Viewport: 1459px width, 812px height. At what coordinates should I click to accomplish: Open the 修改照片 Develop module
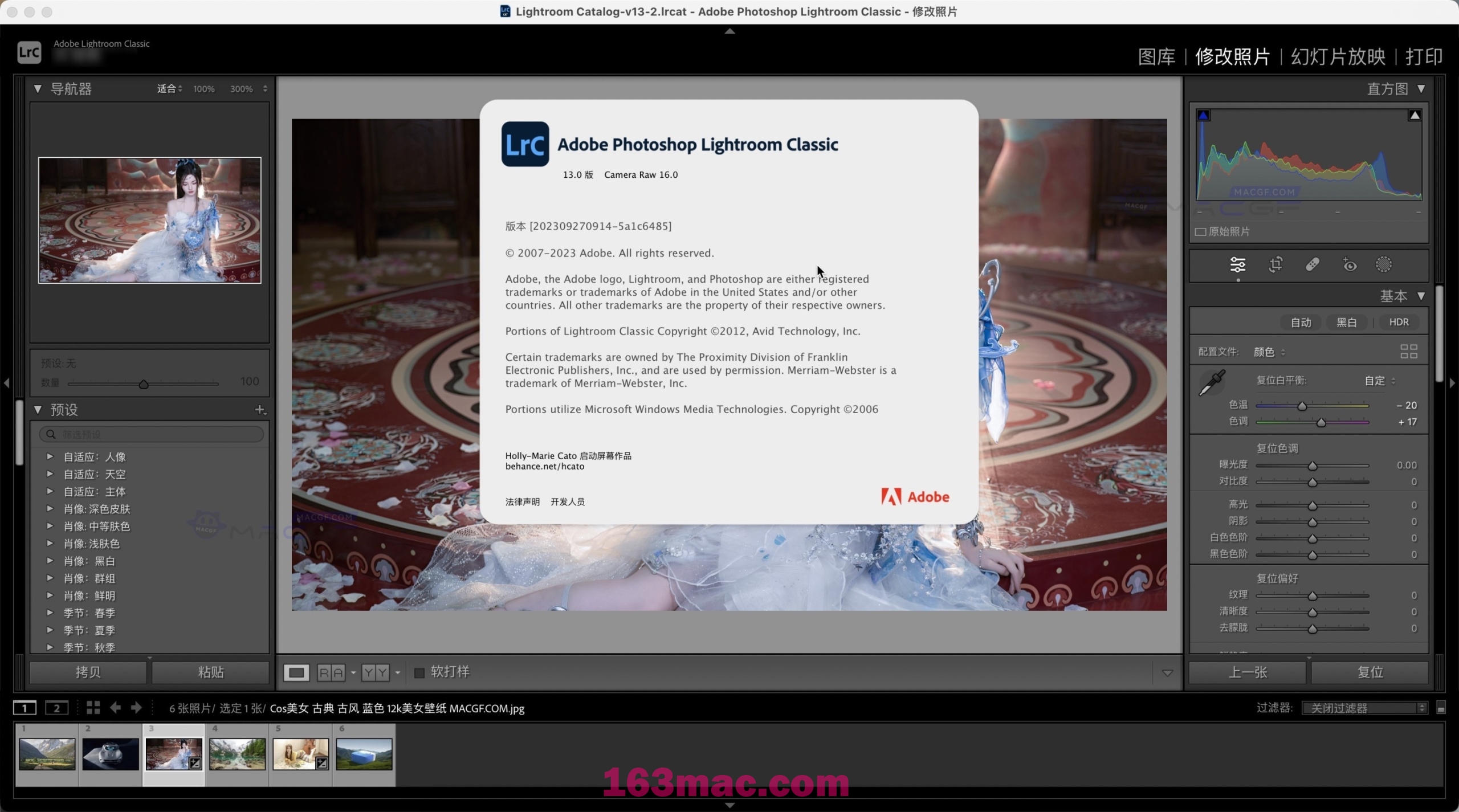tap(1233, 56)
